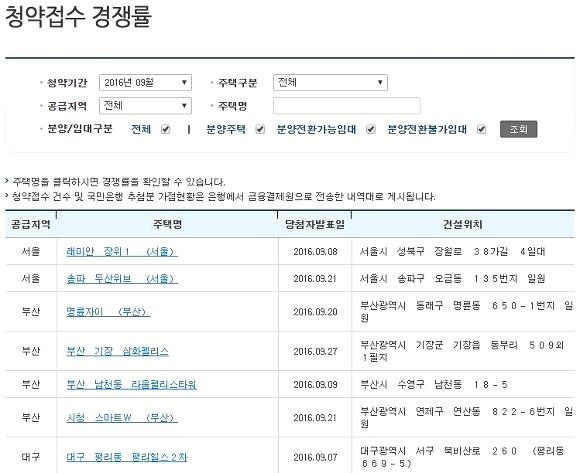Open the 공급지역 dropdown set to 전체
Screen dimensions: 580x473
click(x=145, y=106)
